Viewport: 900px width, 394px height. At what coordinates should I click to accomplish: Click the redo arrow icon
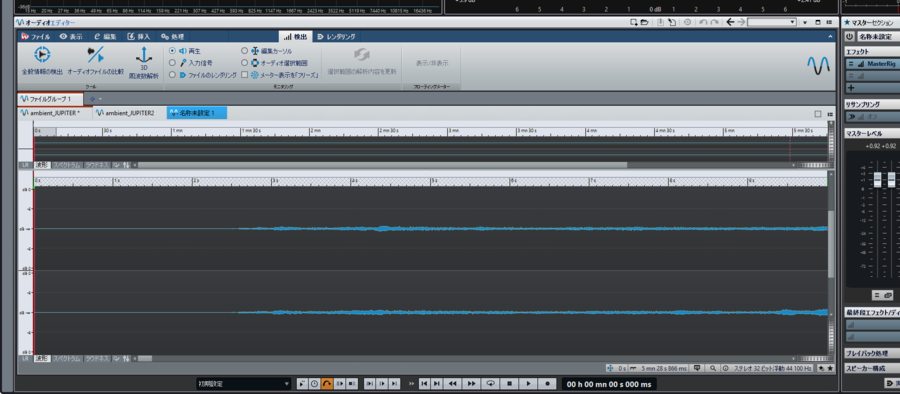pos(714,22)
